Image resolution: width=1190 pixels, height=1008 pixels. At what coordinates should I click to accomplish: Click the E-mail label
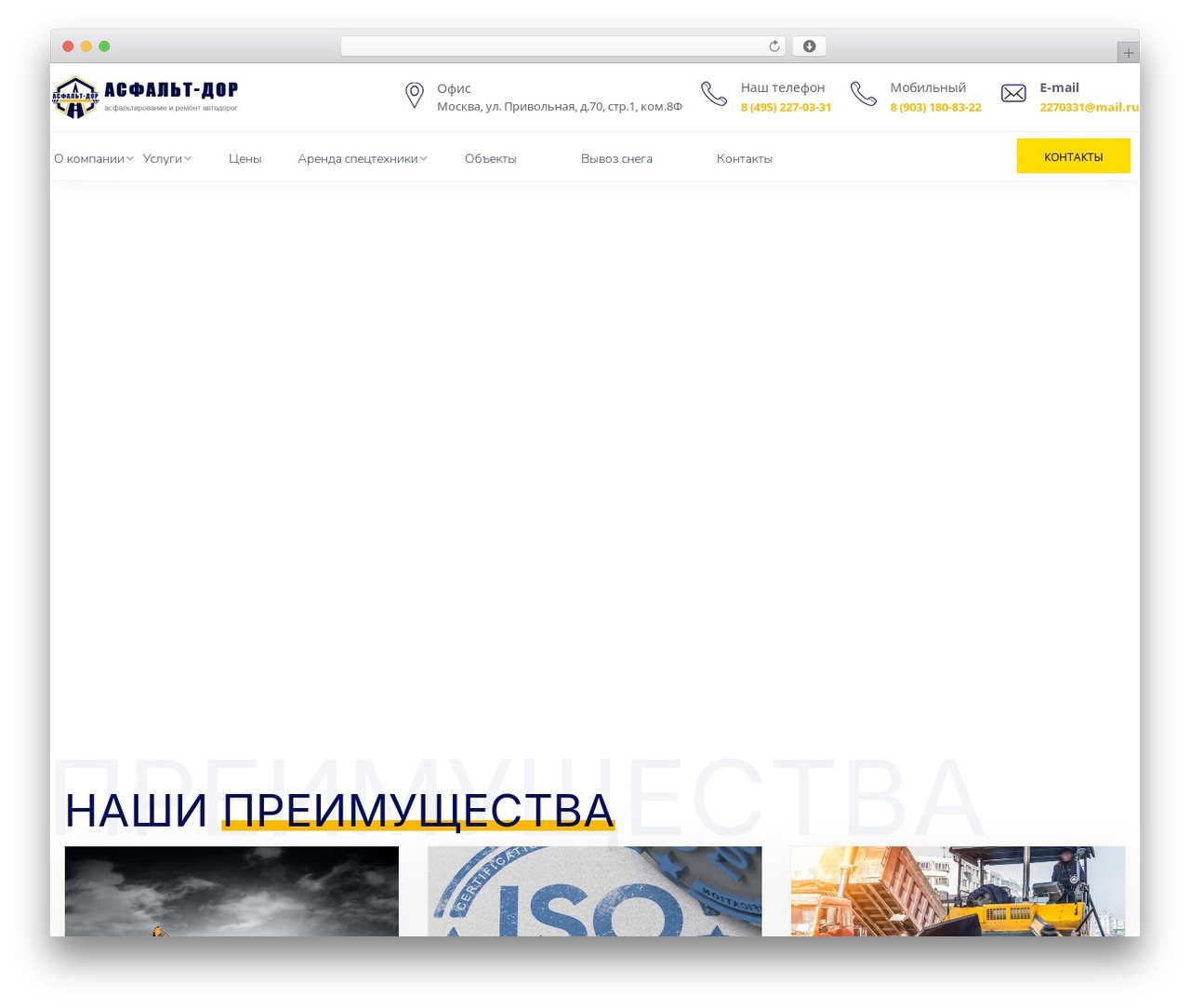pyautogui.click(x=1059, y=87)
